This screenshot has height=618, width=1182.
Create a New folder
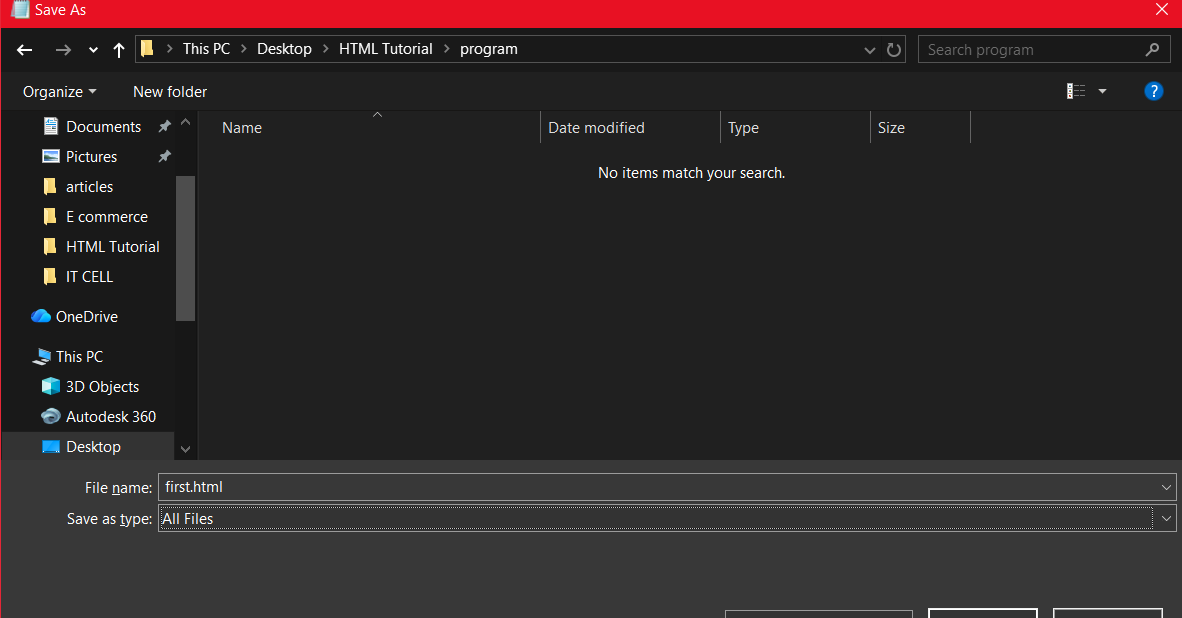pyautogui.click(x=170, y=92)
